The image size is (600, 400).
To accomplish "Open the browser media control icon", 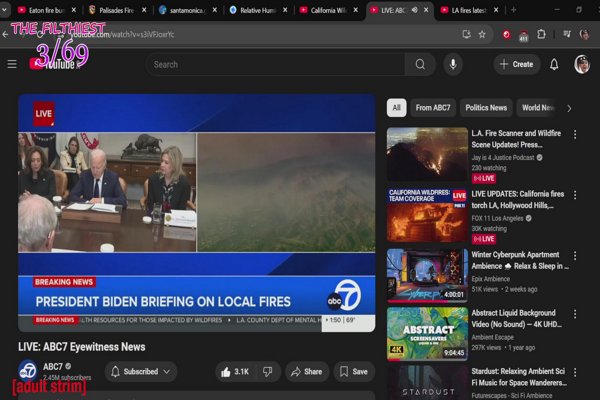I will coord(567,34).
